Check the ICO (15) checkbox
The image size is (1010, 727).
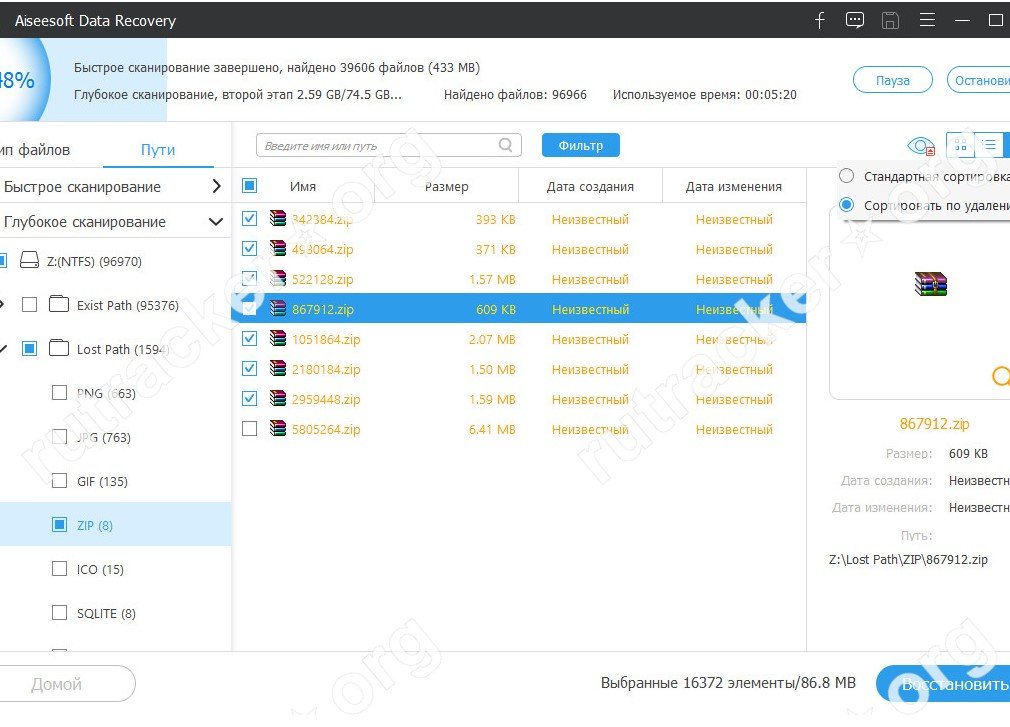[x=59, y=569]
